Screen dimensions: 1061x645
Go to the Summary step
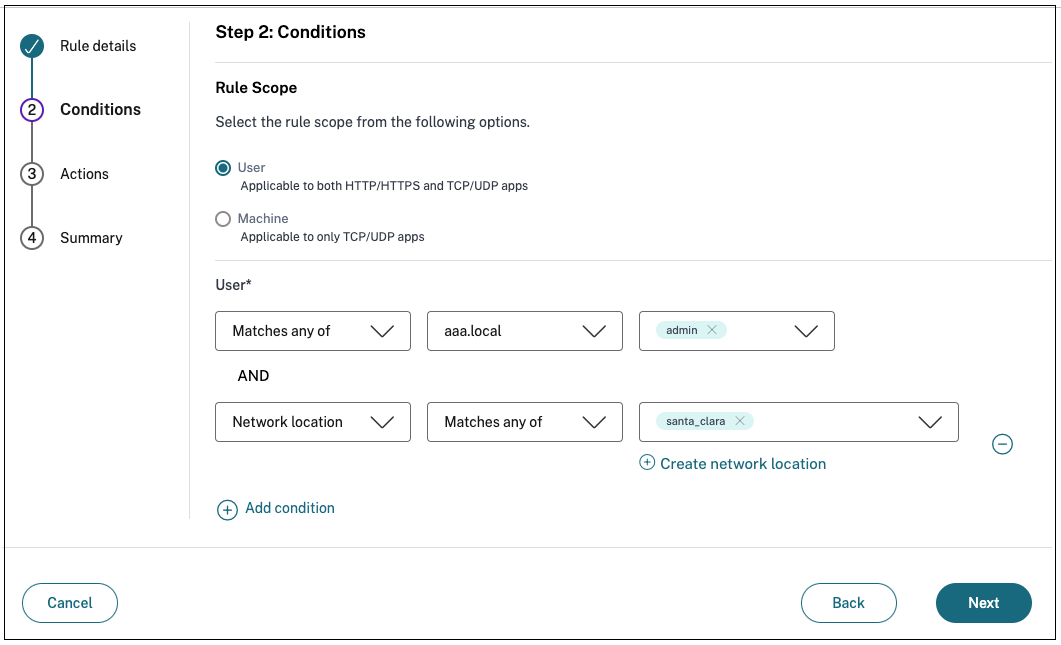[91, 238]
